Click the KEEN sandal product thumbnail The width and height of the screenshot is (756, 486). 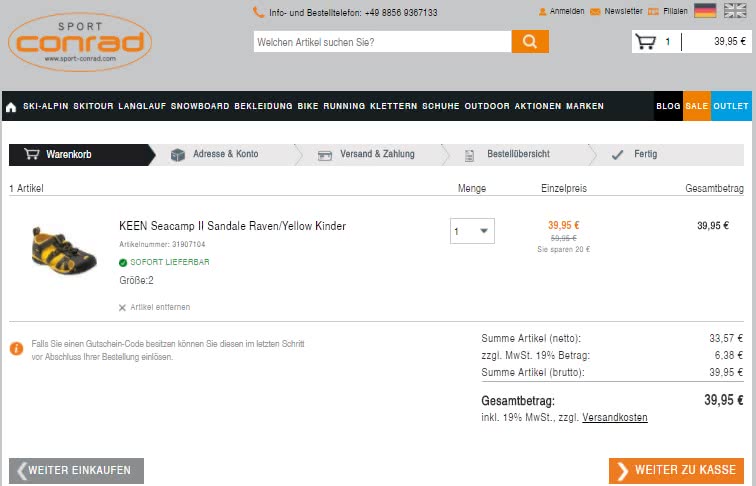[63, 249]
